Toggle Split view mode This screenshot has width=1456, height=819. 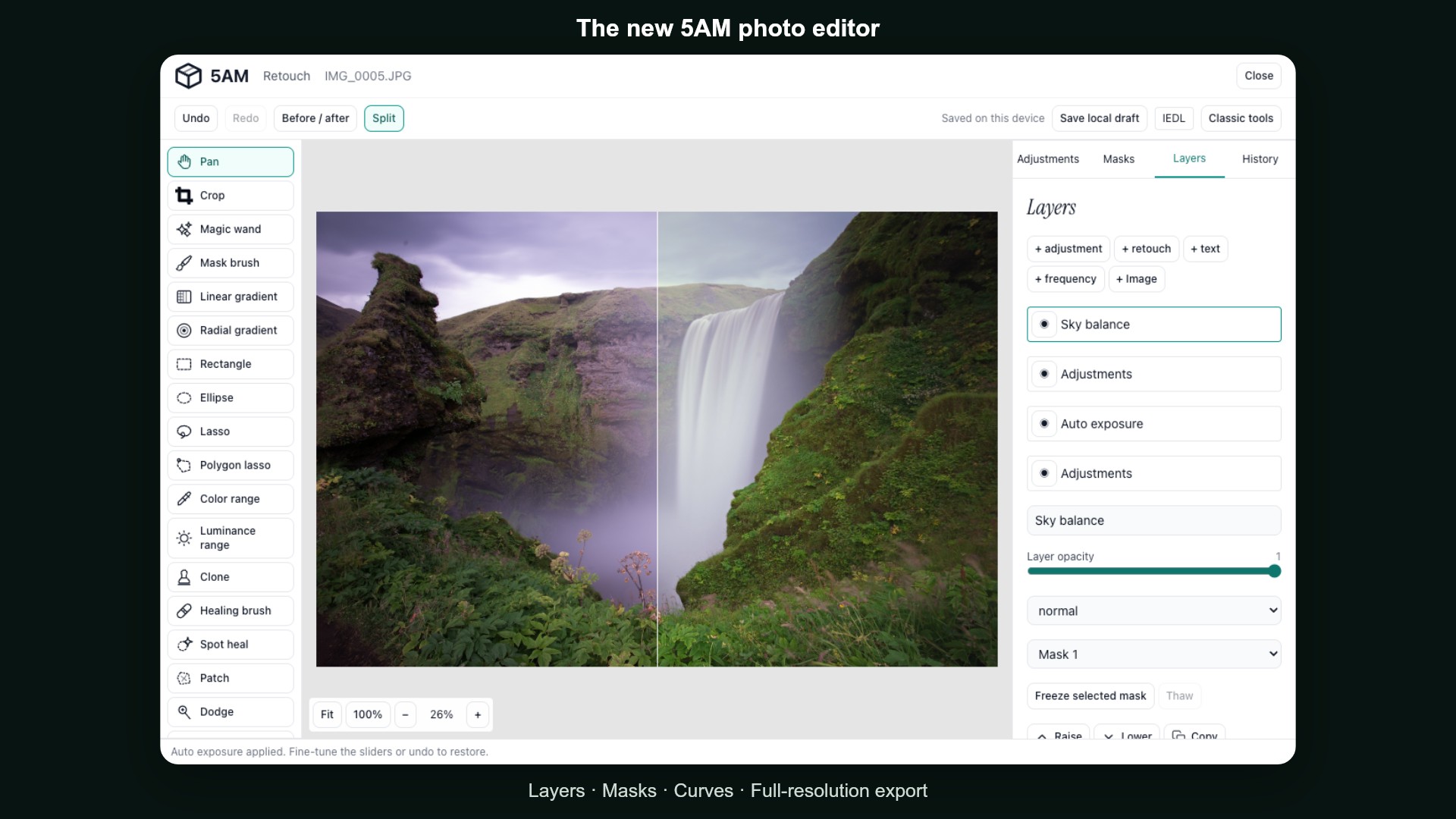point(384,118)
